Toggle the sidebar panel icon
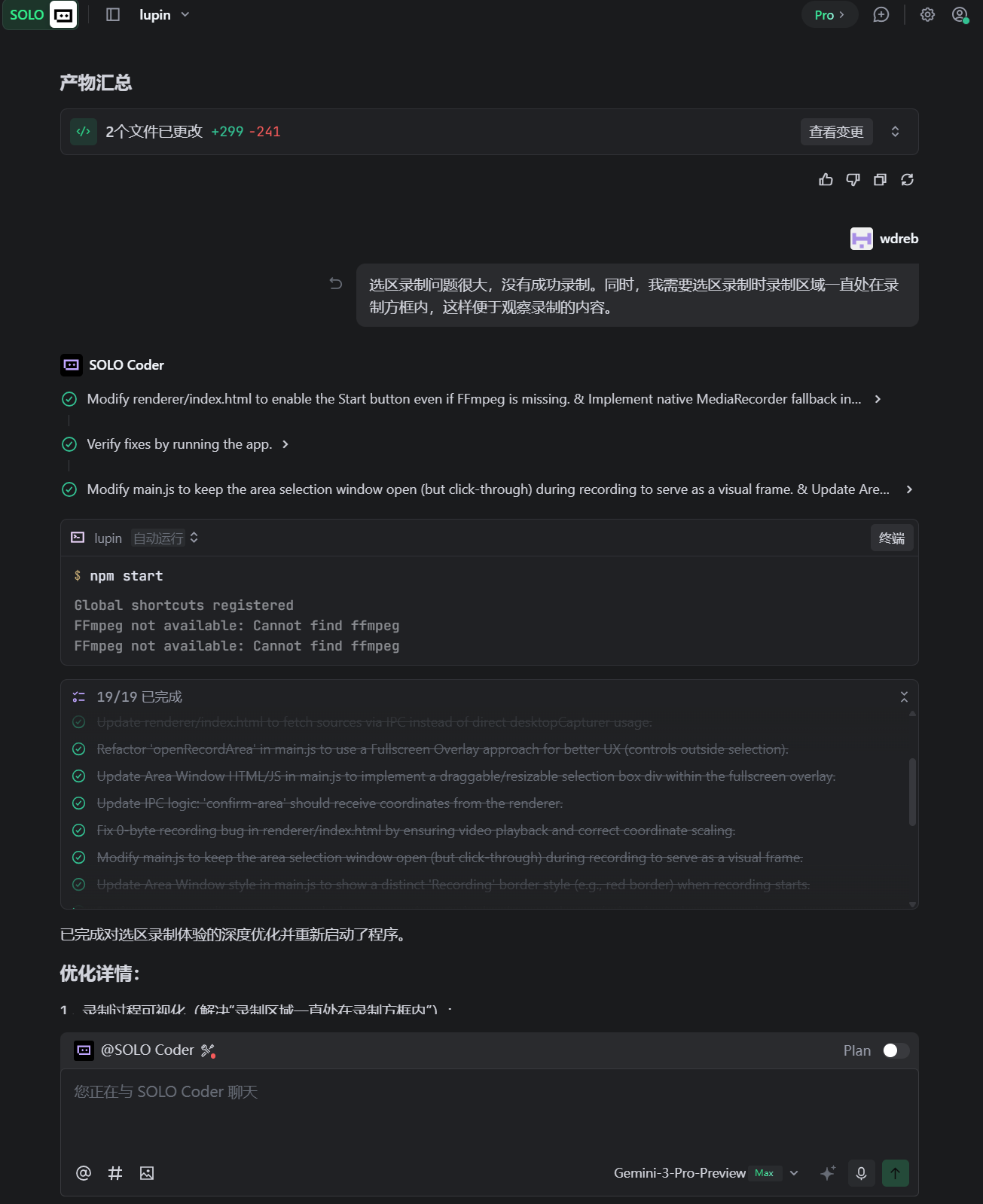This screenshot has height=1204, width=983. pos(113,15)
